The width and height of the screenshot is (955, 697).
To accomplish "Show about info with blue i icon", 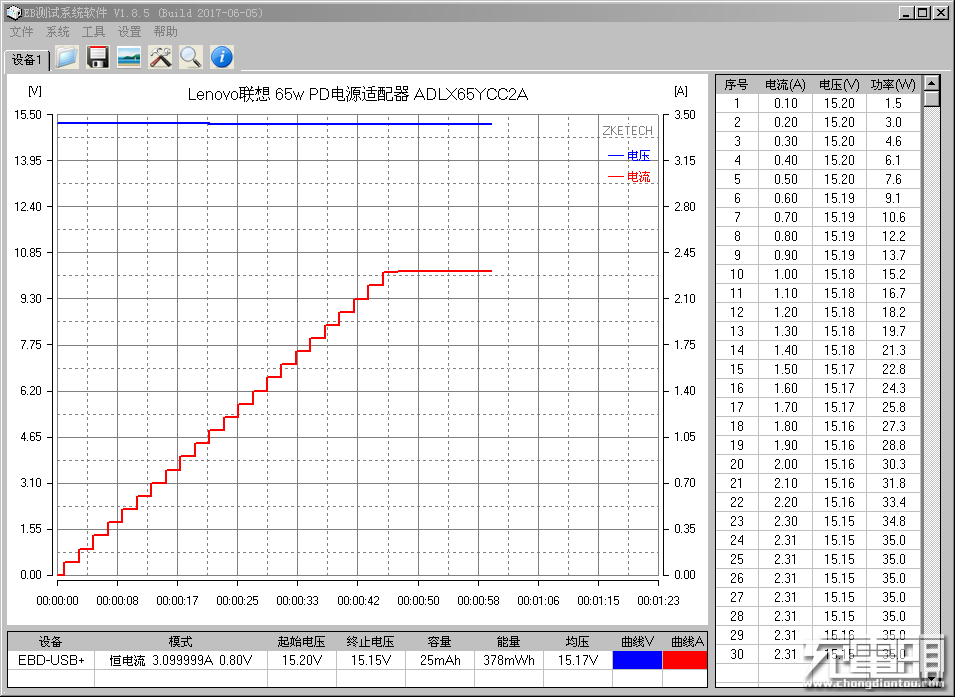I will click(222, 57).
